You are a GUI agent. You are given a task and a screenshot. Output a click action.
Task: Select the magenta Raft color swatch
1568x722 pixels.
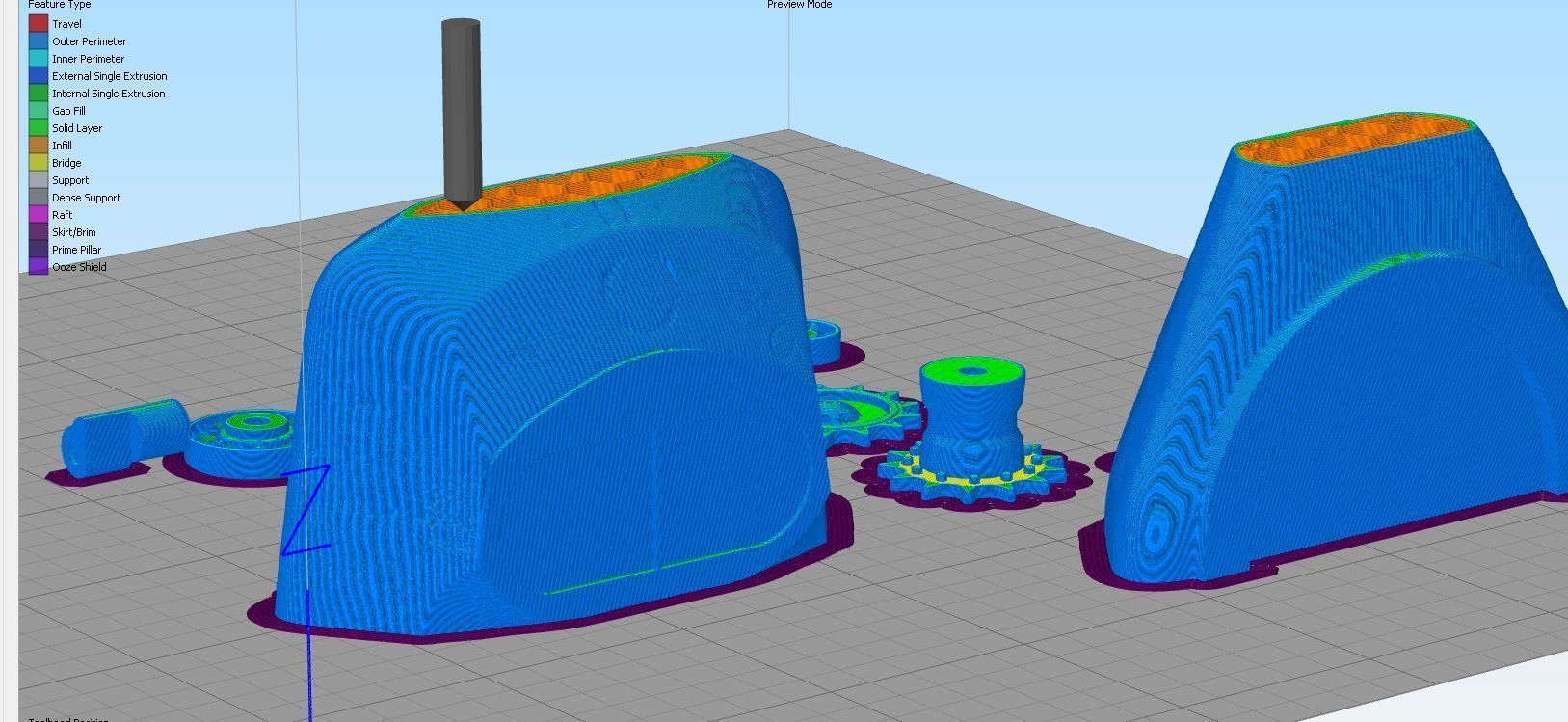tap(39, 214)
